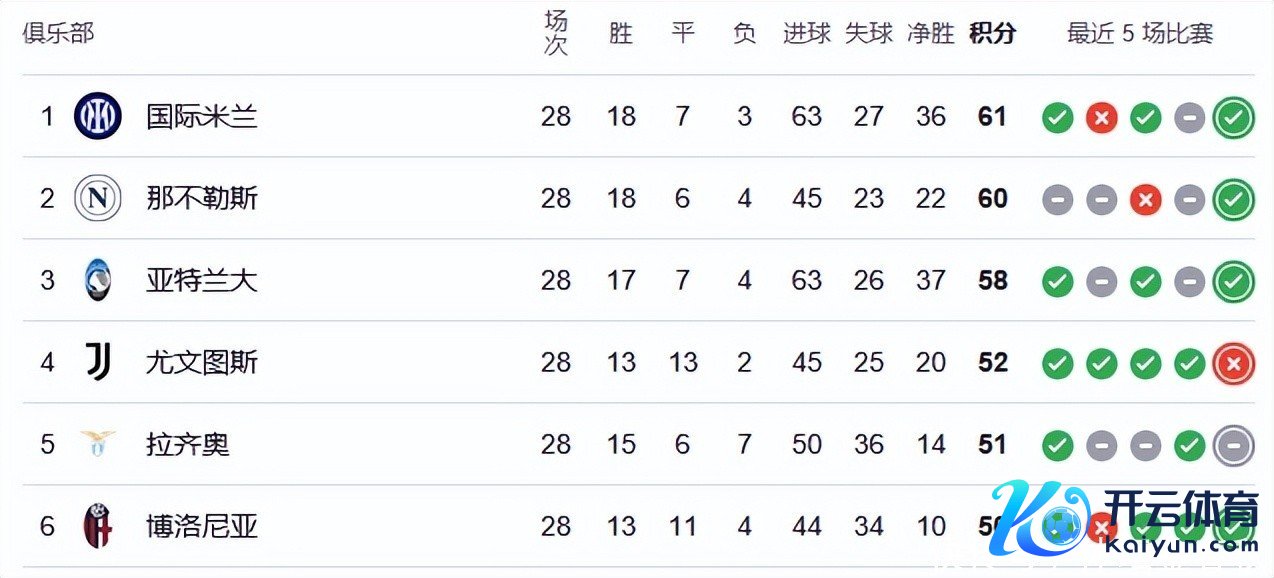Viewport: 1274px width, 578px height.
Task: Click the 俱乐部 column header
Action: pyautogui.click(x=58, y=33)
